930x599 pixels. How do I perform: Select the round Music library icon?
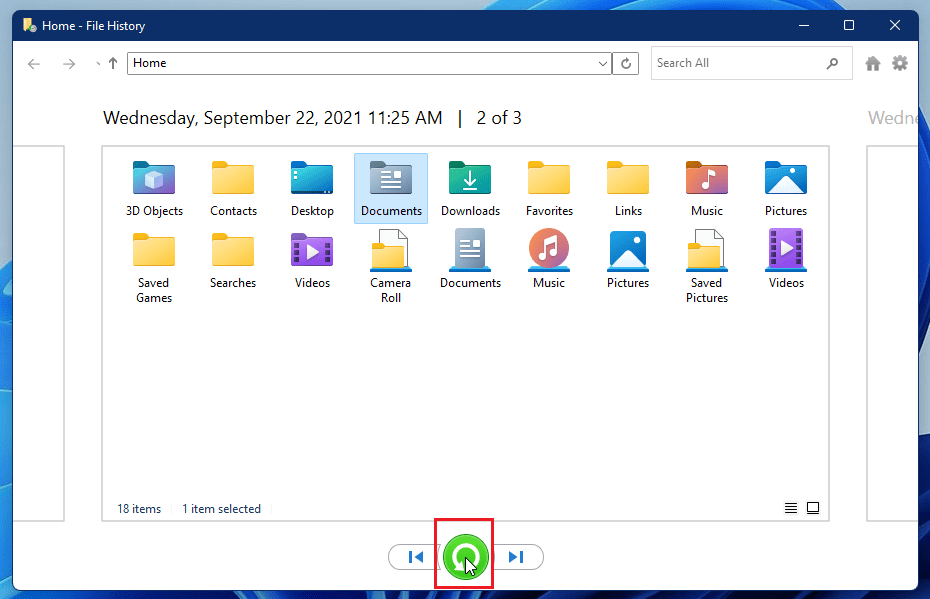coord(549,249)
